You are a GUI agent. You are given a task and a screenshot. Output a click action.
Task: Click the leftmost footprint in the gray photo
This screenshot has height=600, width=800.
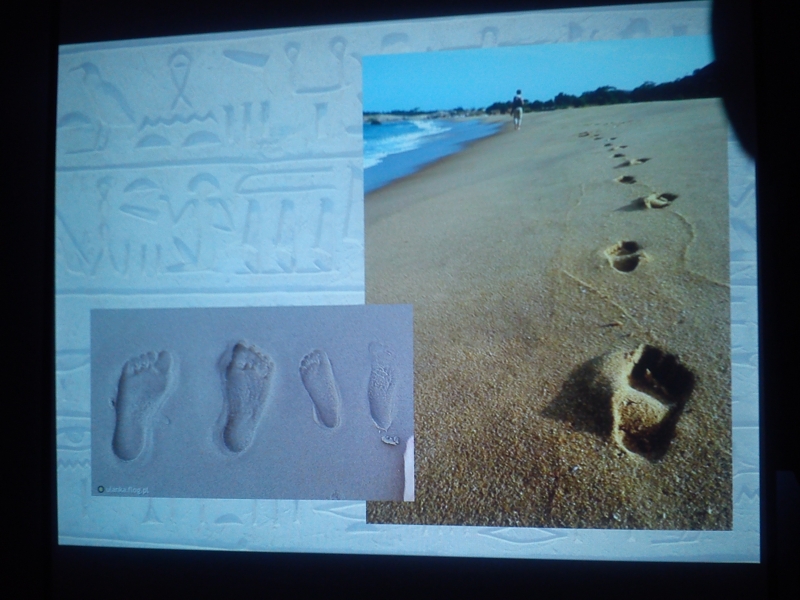point(143,402)
